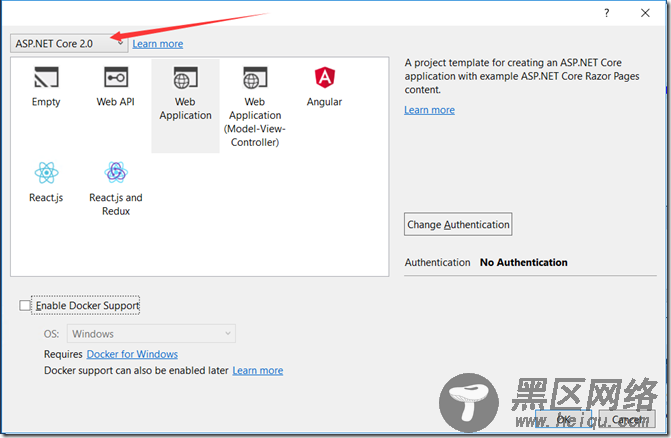Open the Docker for Windows link
Screen dimensions: 671x438
coord(132,354)
